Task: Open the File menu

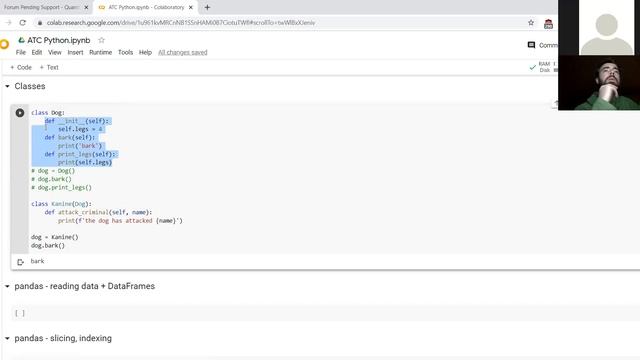Action: click(x=21, y=52)
